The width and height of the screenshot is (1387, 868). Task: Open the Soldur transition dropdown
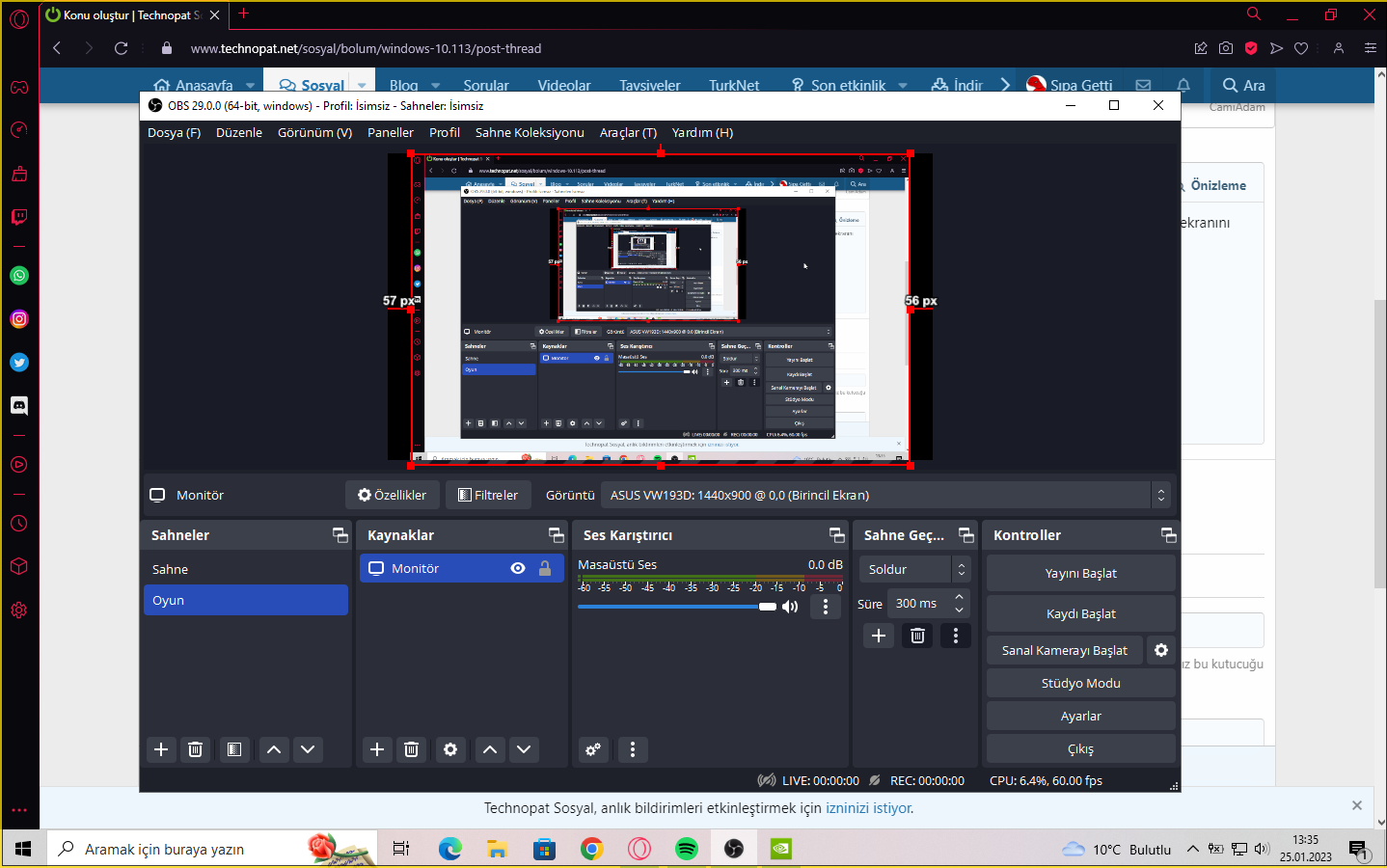click(x=912, y=569)
